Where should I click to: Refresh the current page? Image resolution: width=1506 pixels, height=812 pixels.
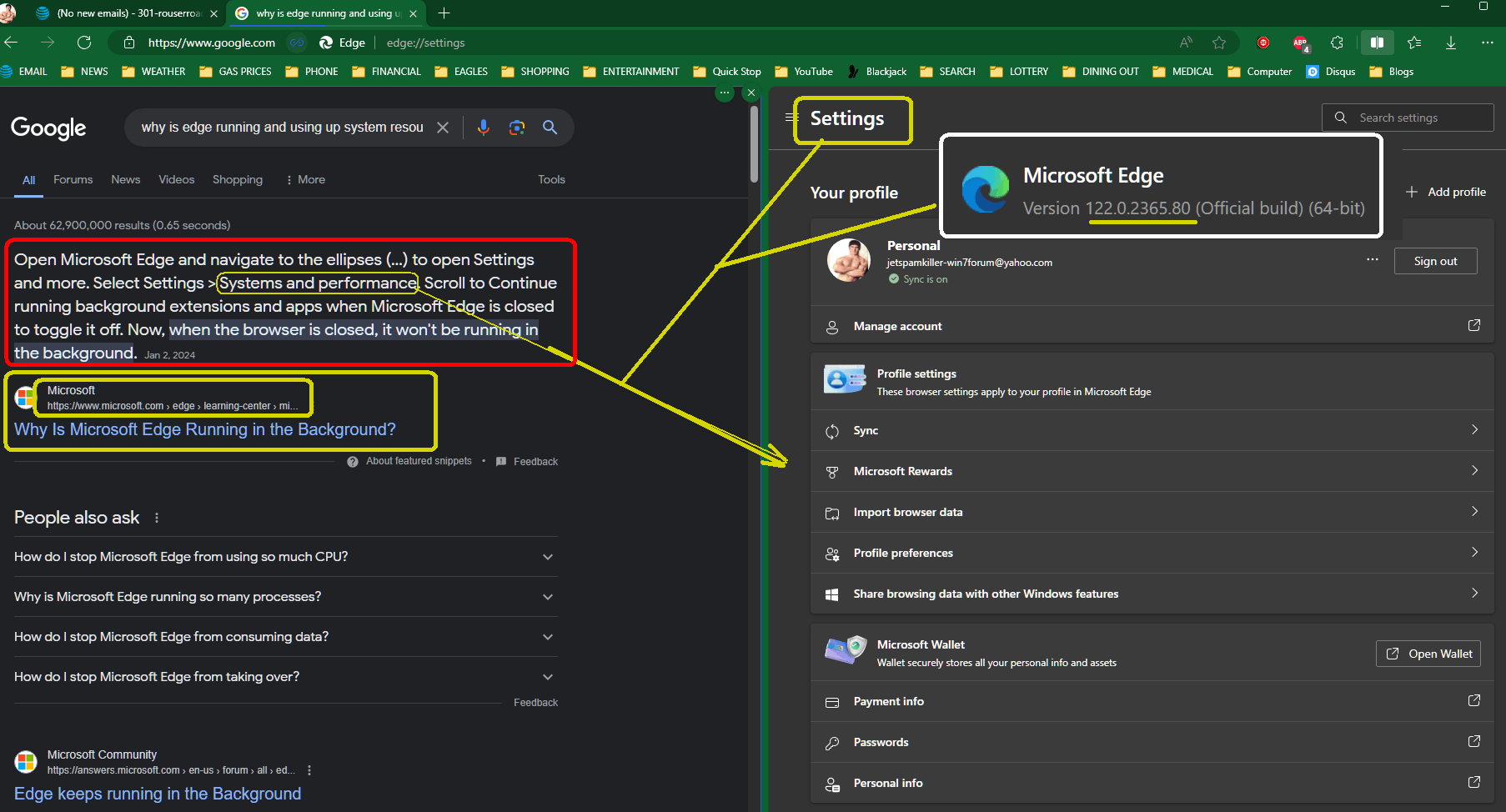(x=84, y=43)
